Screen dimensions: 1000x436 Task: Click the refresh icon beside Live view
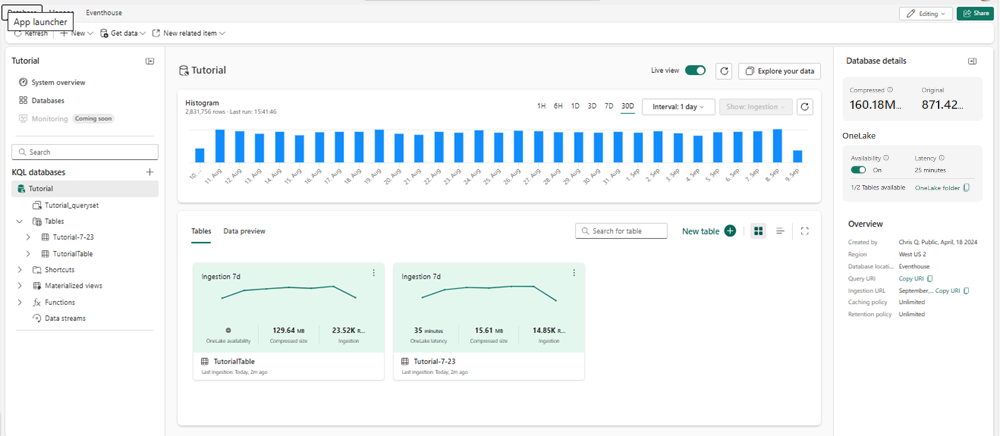coord(722,71)
